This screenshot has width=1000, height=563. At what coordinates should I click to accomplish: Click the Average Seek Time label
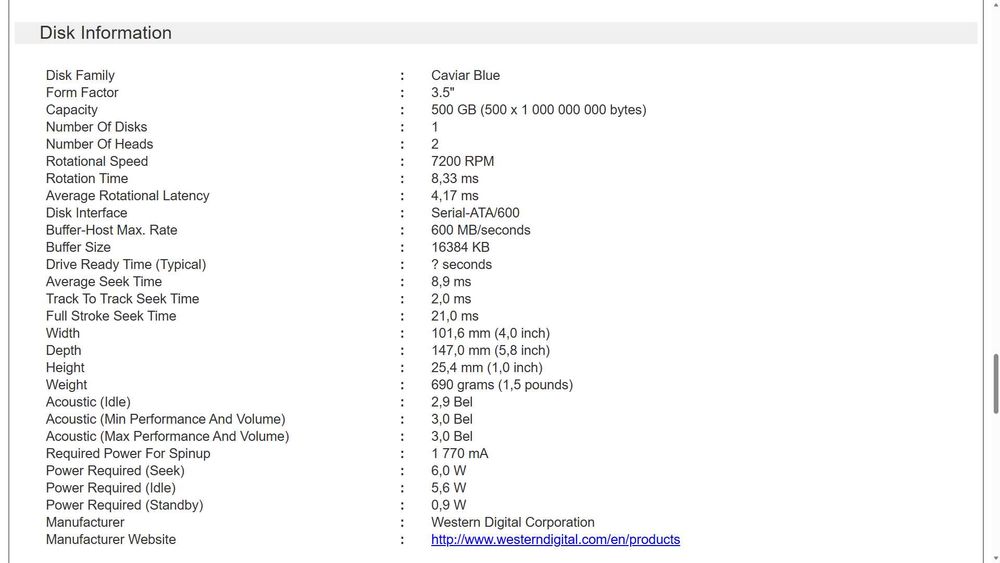pyautogui.click(x=104, y=282)
